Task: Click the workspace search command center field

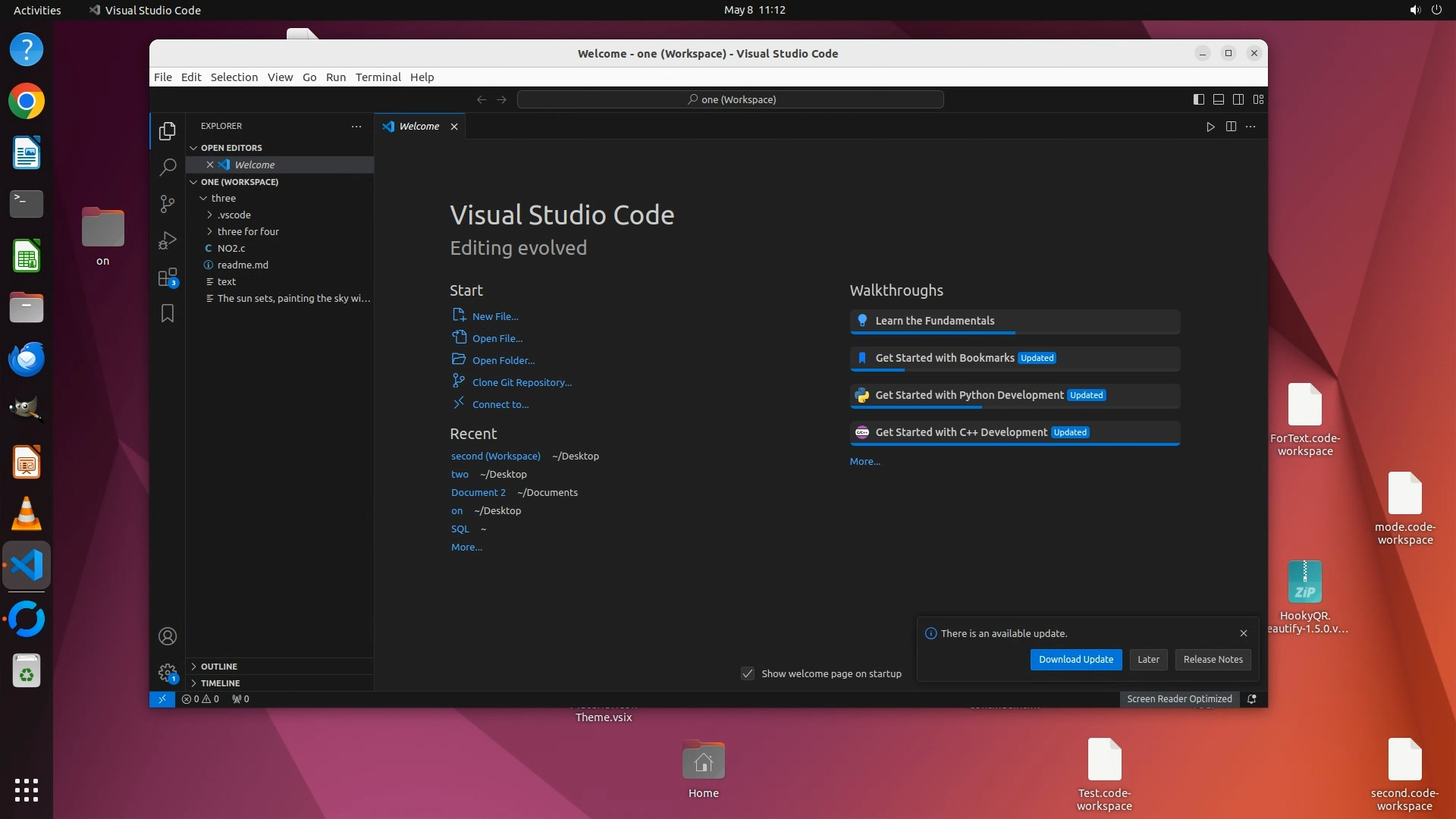Action: pyautogui.click(x=730, y=99)
